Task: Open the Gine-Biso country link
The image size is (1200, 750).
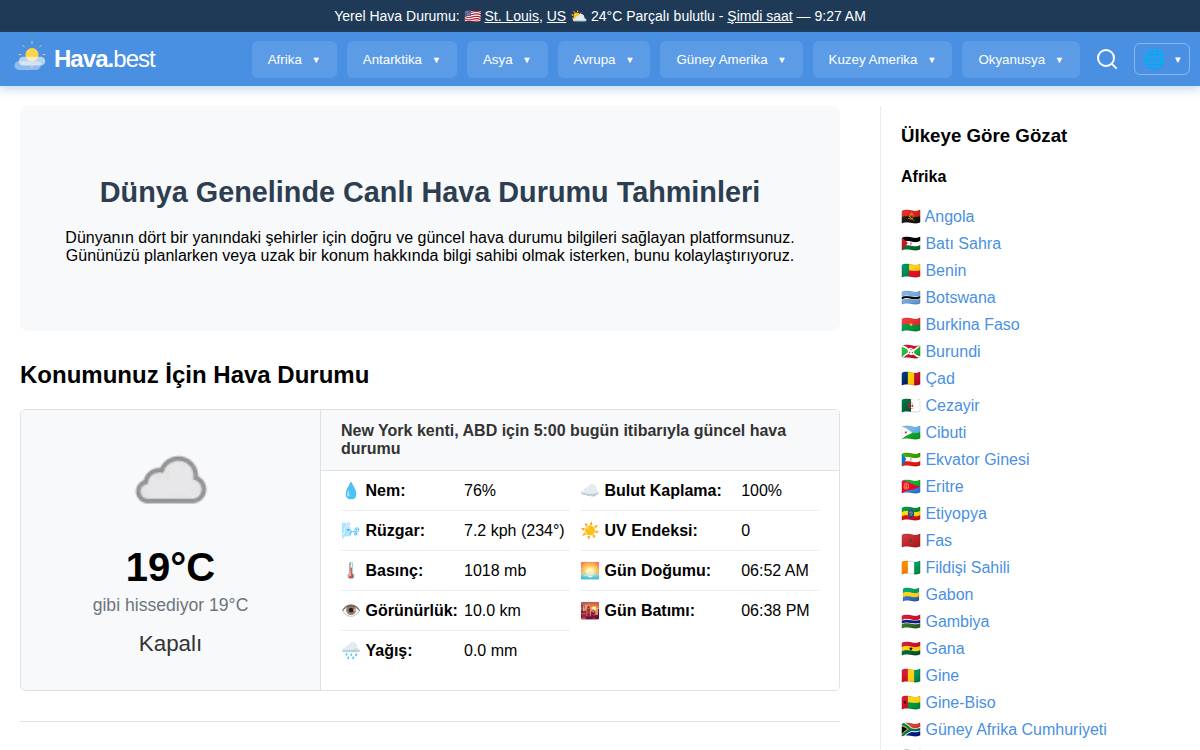Action: coord(961,702)
